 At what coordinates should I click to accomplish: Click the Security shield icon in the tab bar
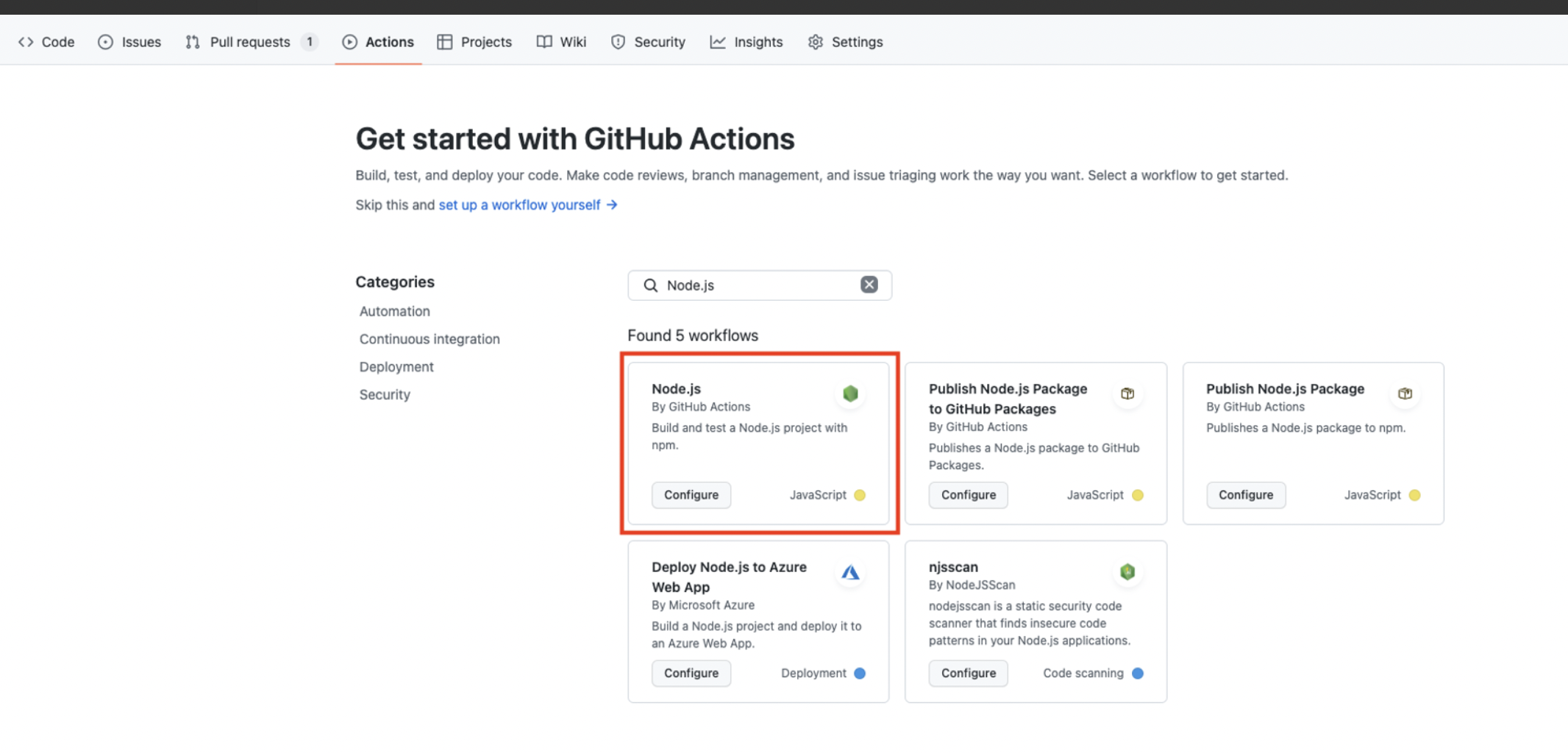click(618, 42)
